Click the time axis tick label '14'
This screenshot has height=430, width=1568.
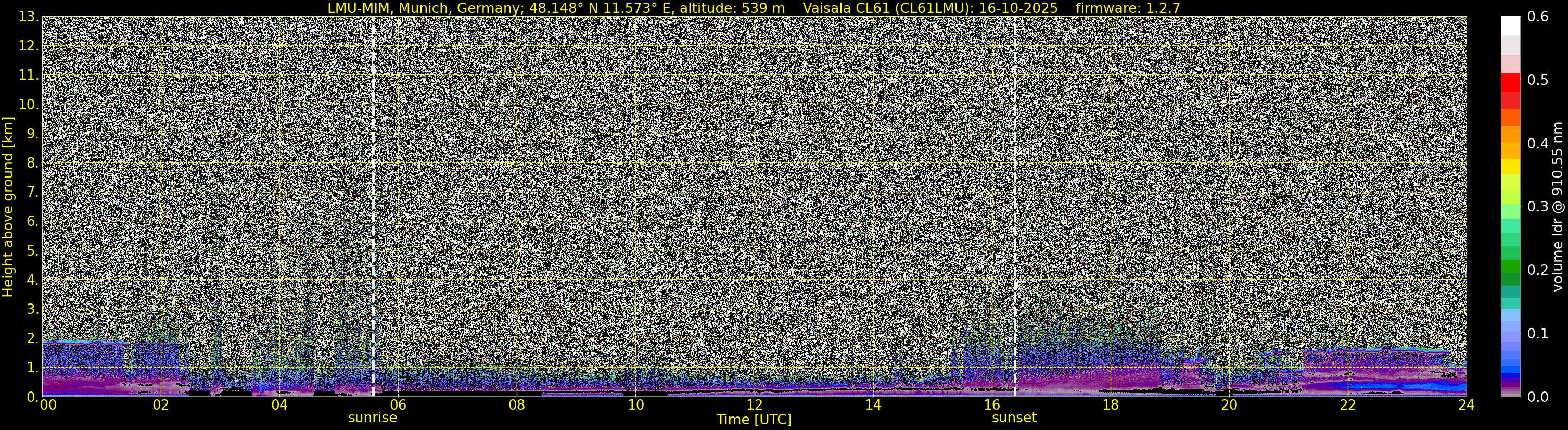coord(873,405)
